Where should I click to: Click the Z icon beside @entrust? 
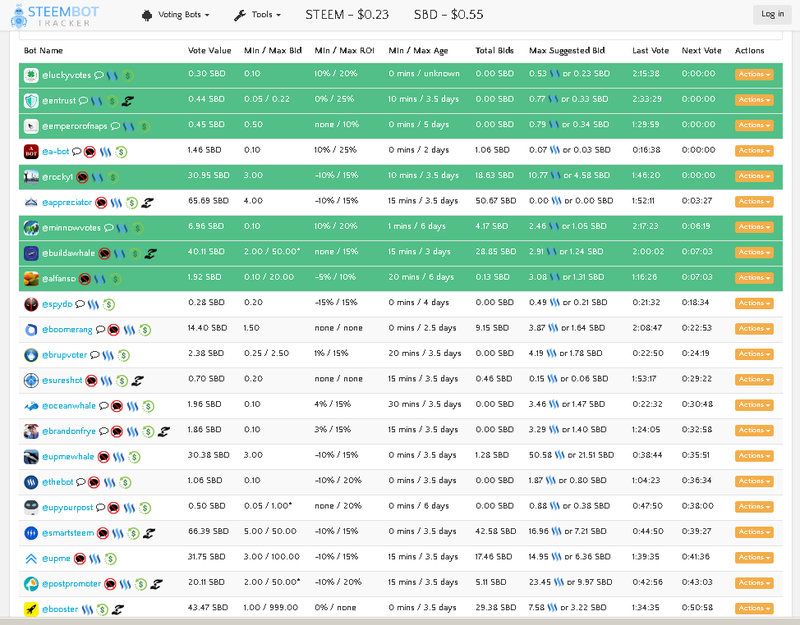[128, 101]
